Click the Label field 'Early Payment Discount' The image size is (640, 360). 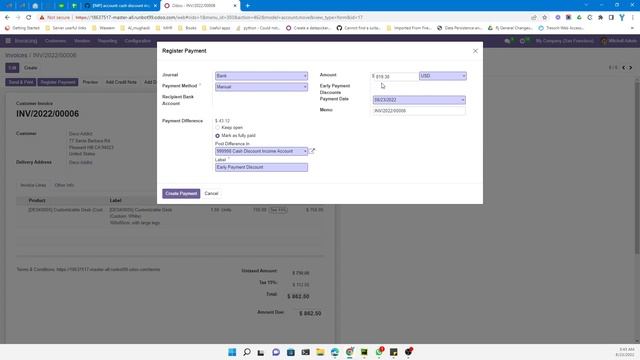click(x=261, y=167)
